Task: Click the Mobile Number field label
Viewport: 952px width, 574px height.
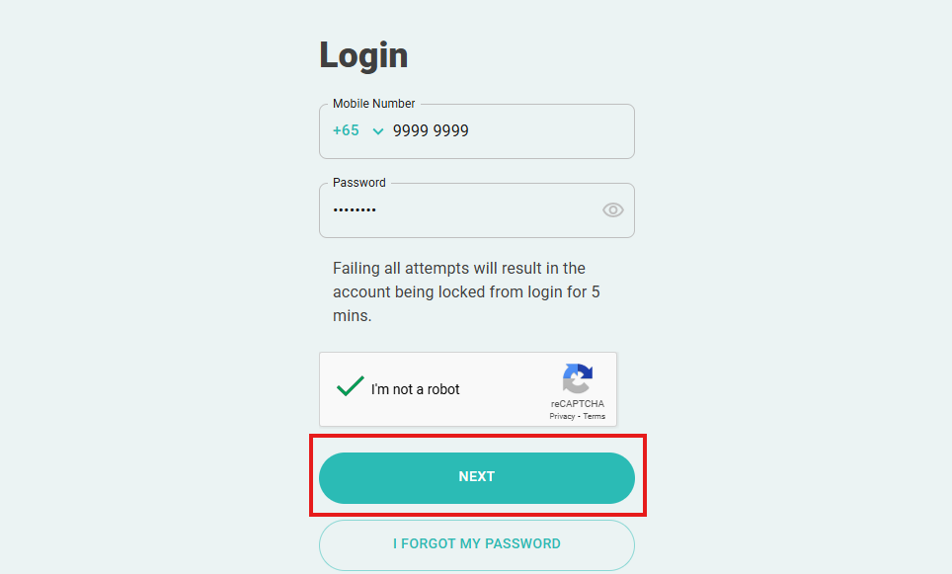Action: [x=374, y=104]
